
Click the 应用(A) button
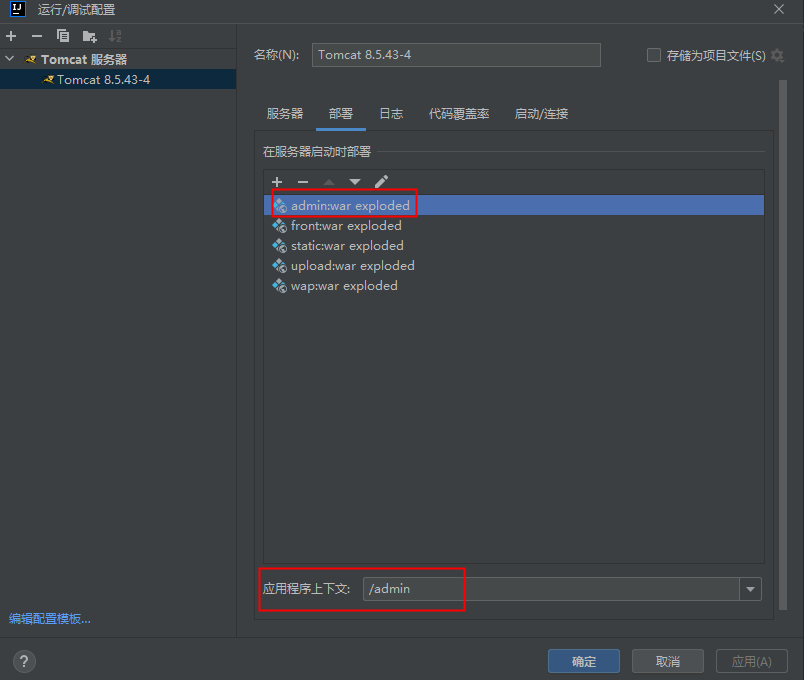point(752,662)
